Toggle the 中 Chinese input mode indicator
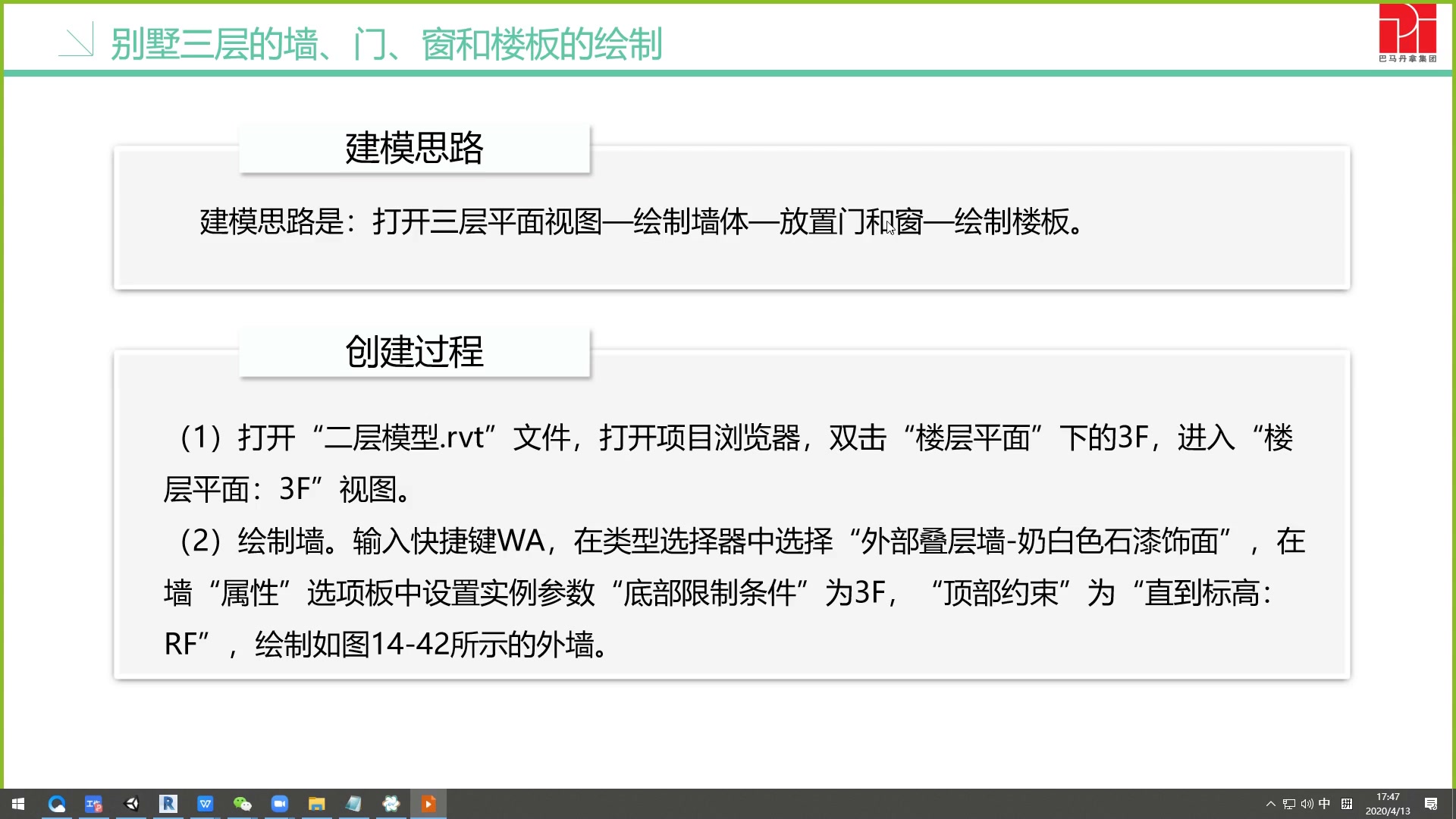The width and height of the screenshot is (1456, 819). tap(1325, 804)
